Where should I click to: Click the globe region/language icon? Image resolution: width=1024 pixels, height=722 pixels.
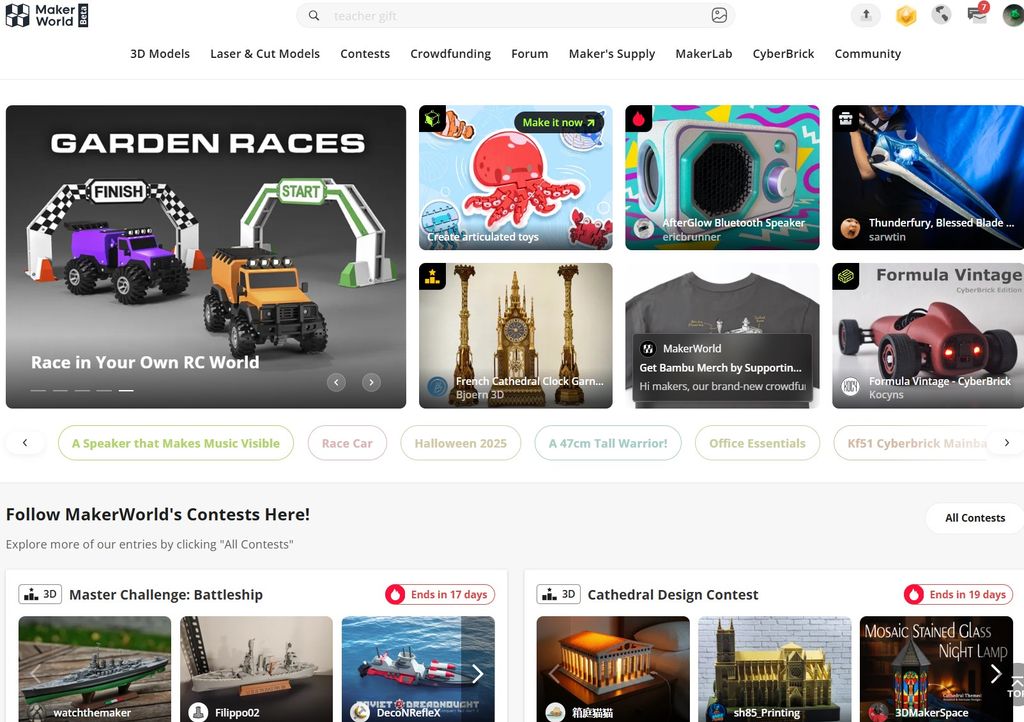click(941, 16)
